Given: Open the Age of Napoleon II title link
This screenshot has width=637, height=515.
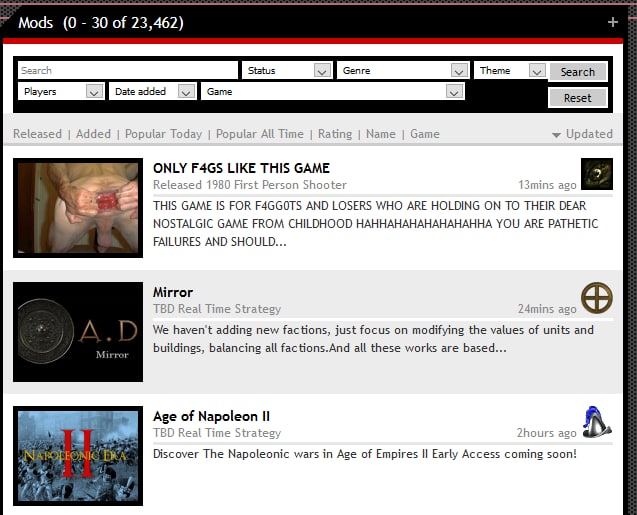Looking at the screenshot, I should (x=211, y=416).
